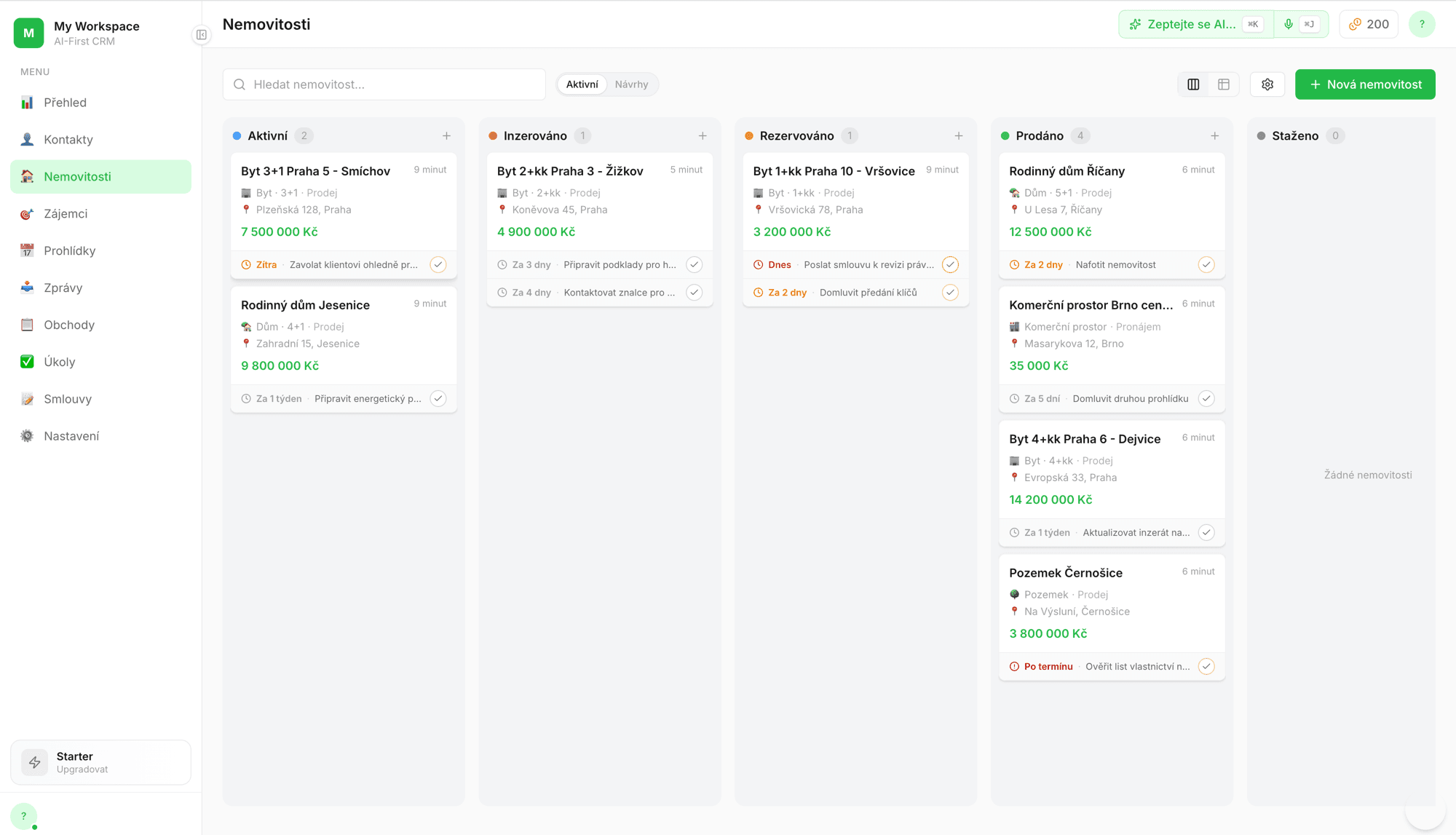This screenshot has width=1456, height=835.
Task: Add property to Rezervováno column plus icon
Action: [959, 136]
